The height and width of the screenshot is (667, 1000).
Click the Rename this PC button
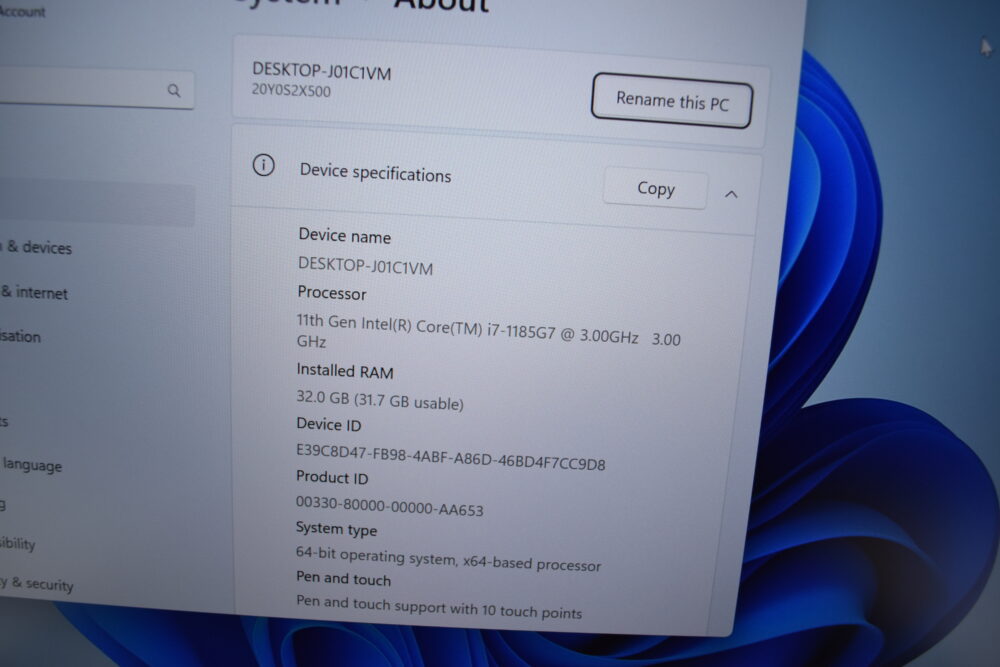tap(672, 101)
